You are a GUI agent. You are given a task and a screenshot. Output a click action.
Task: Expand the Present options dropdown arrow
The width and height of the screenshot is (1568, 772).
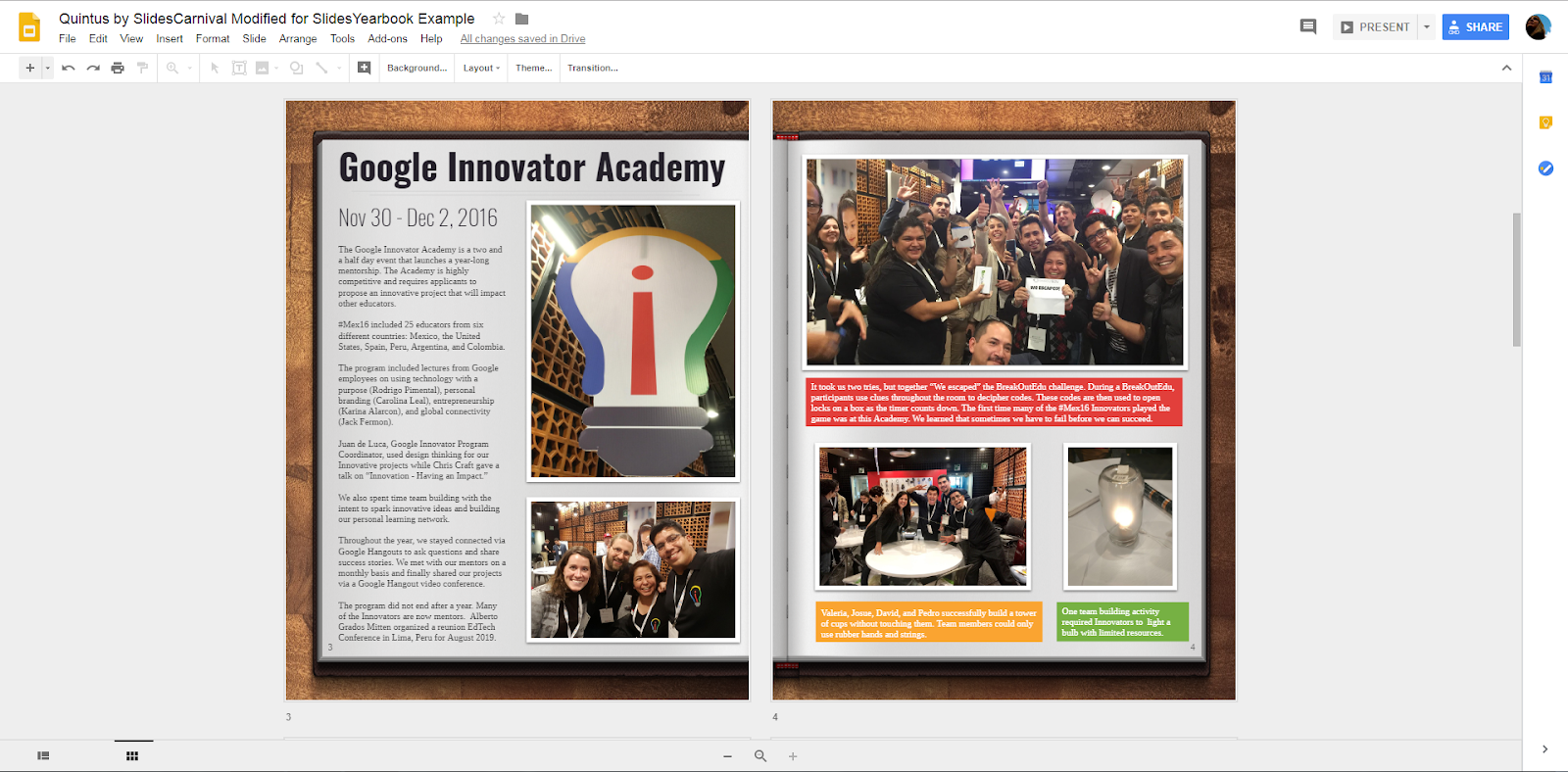coord(1427,27)
